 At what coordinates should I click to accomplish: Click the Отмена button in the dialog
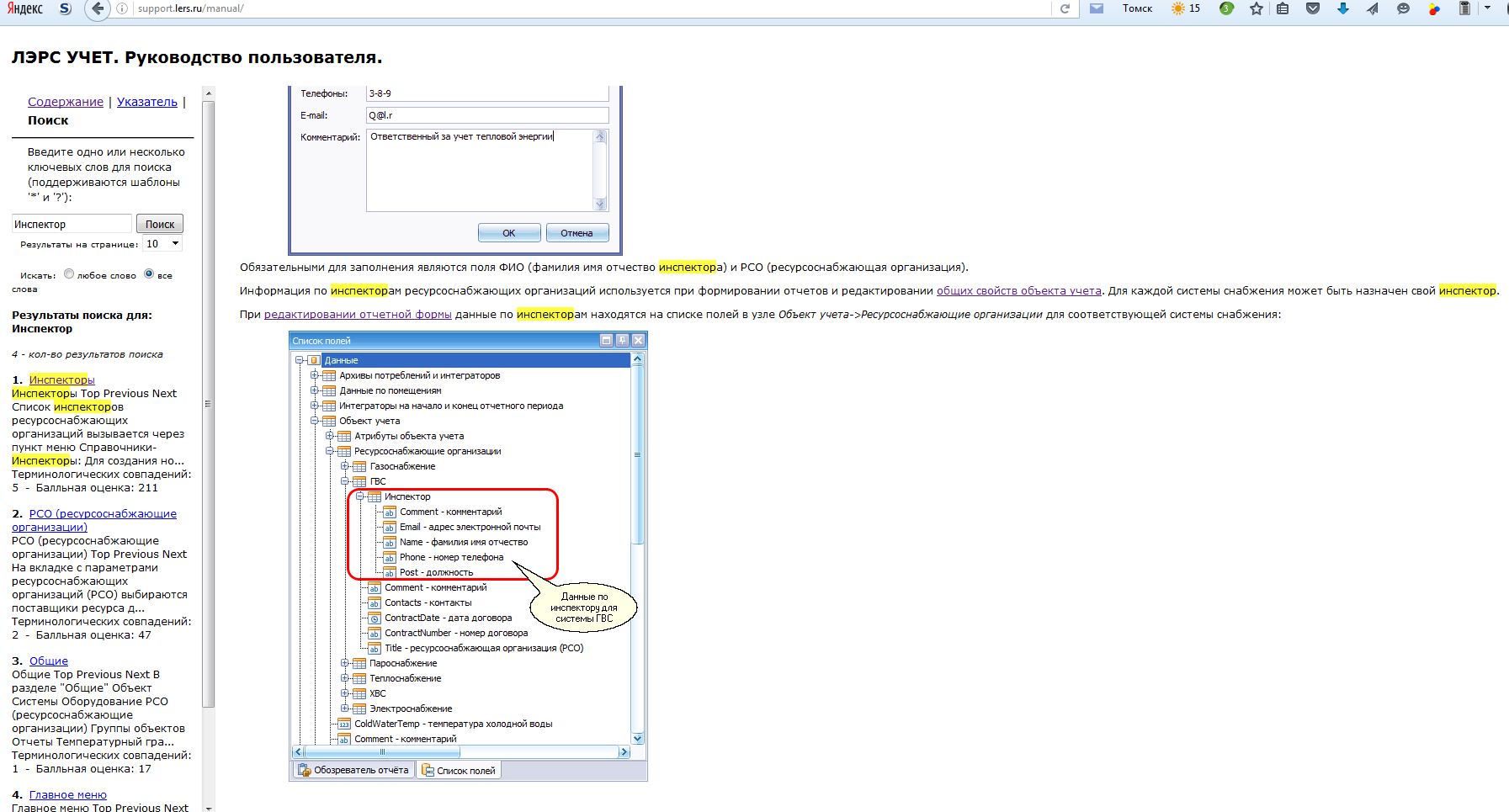[x=577, y=233]
